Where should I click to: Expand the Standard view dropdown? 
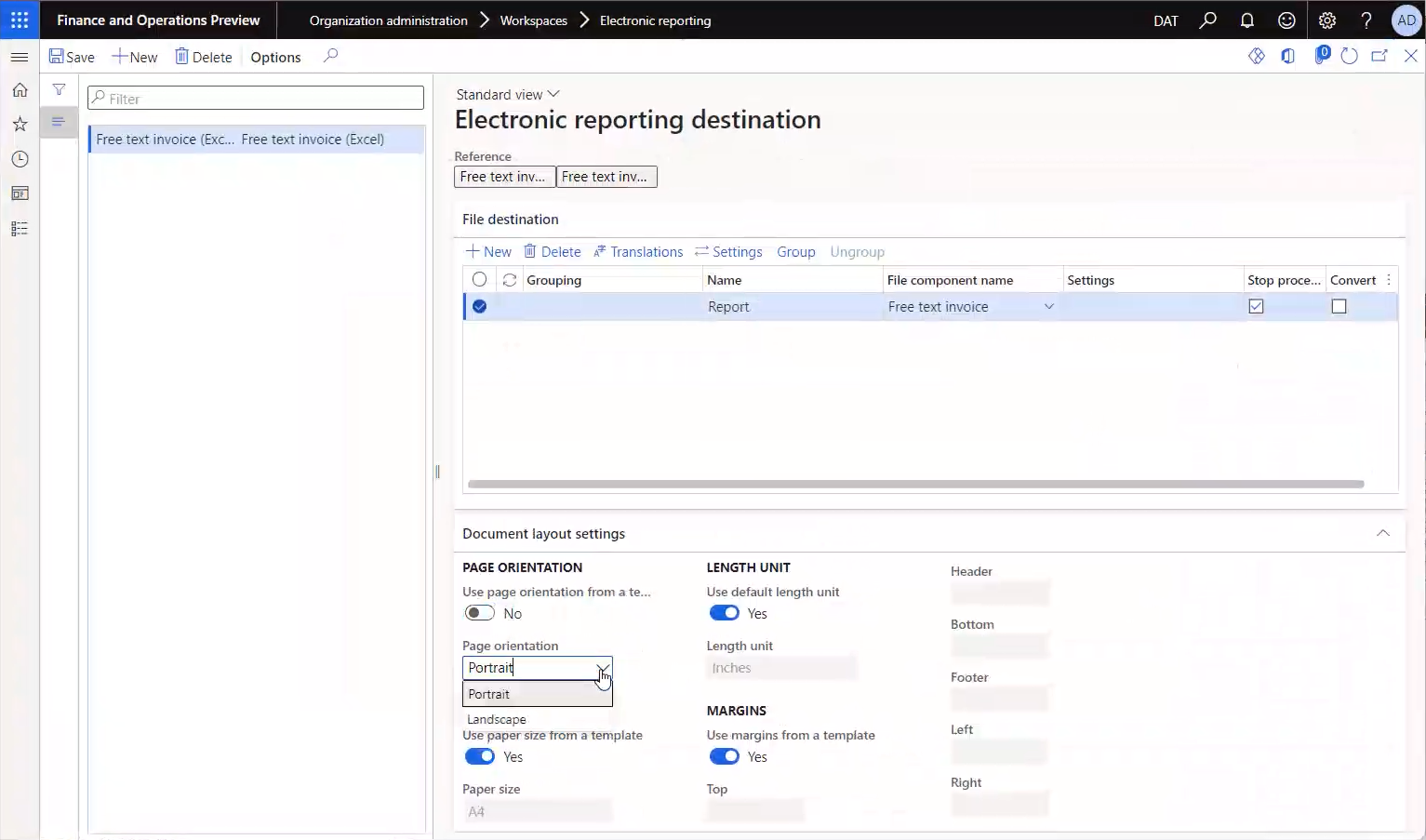pyautogui.click(x=508, y=94)
